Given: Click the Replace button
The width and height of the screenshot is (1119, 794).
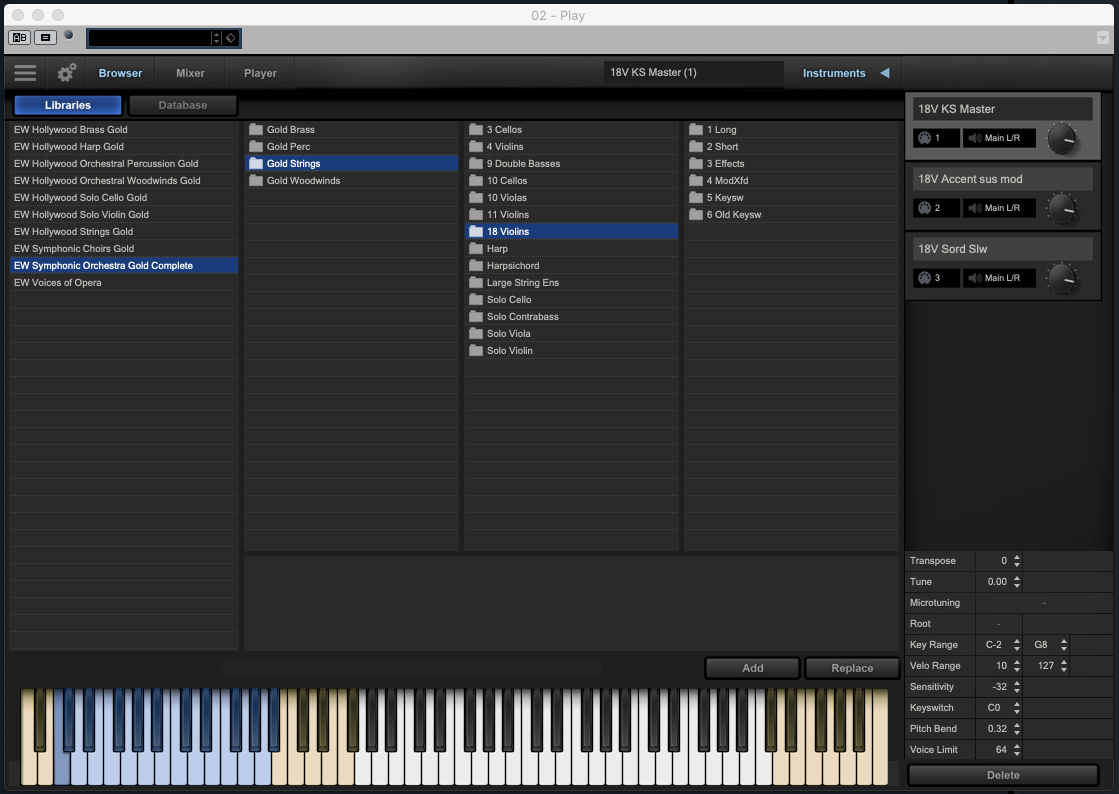Looking at the screenshot, I should click(x=852, y=668).
